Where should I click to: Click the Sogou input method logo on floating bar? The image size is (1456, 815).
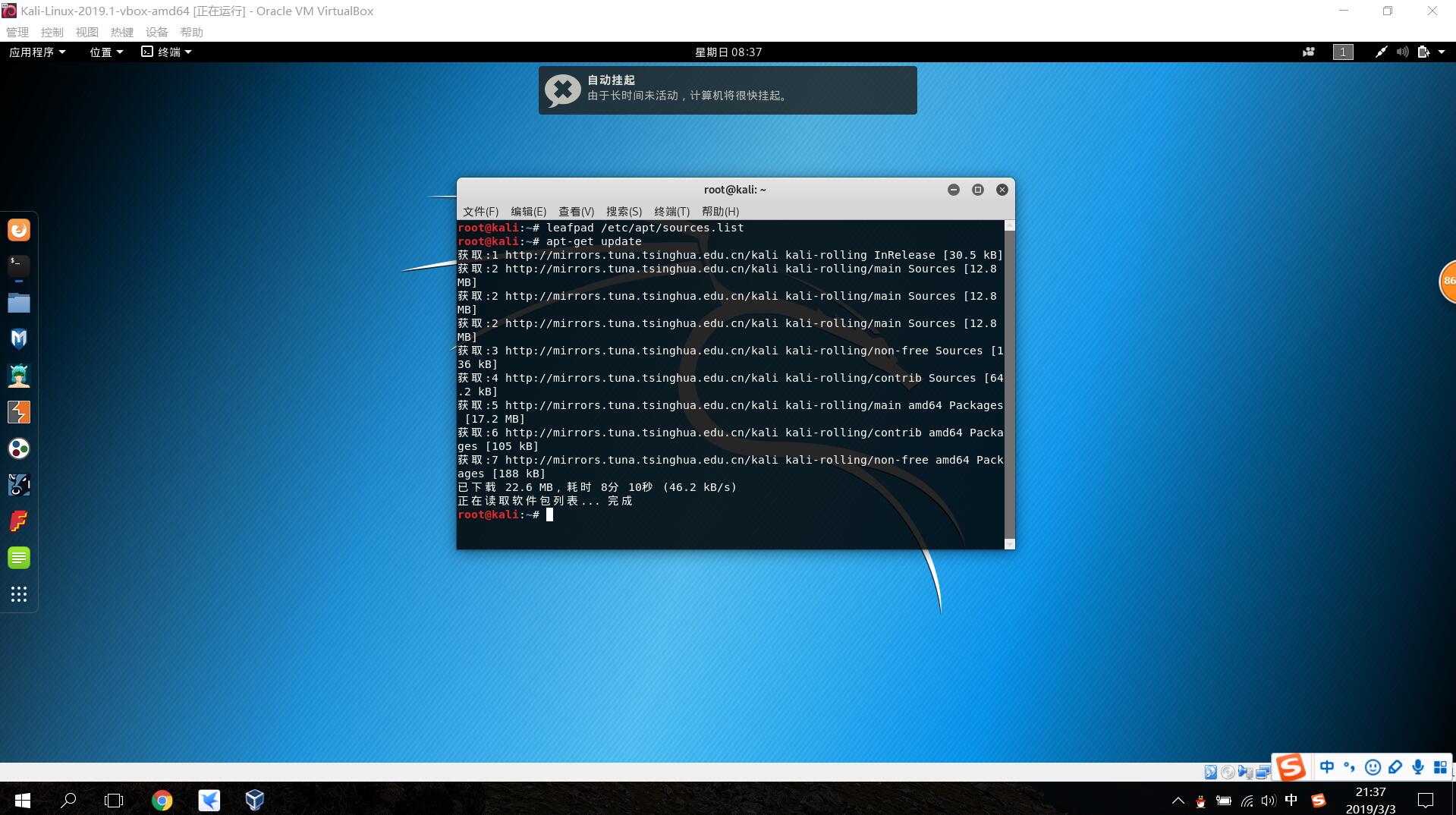pos(1291,766)
